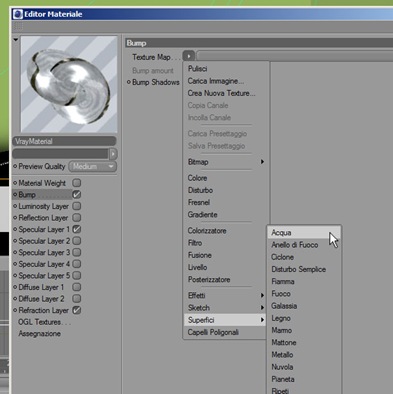Click the Texture Map path field
The image size is (393, 394).
pos(295,56)
